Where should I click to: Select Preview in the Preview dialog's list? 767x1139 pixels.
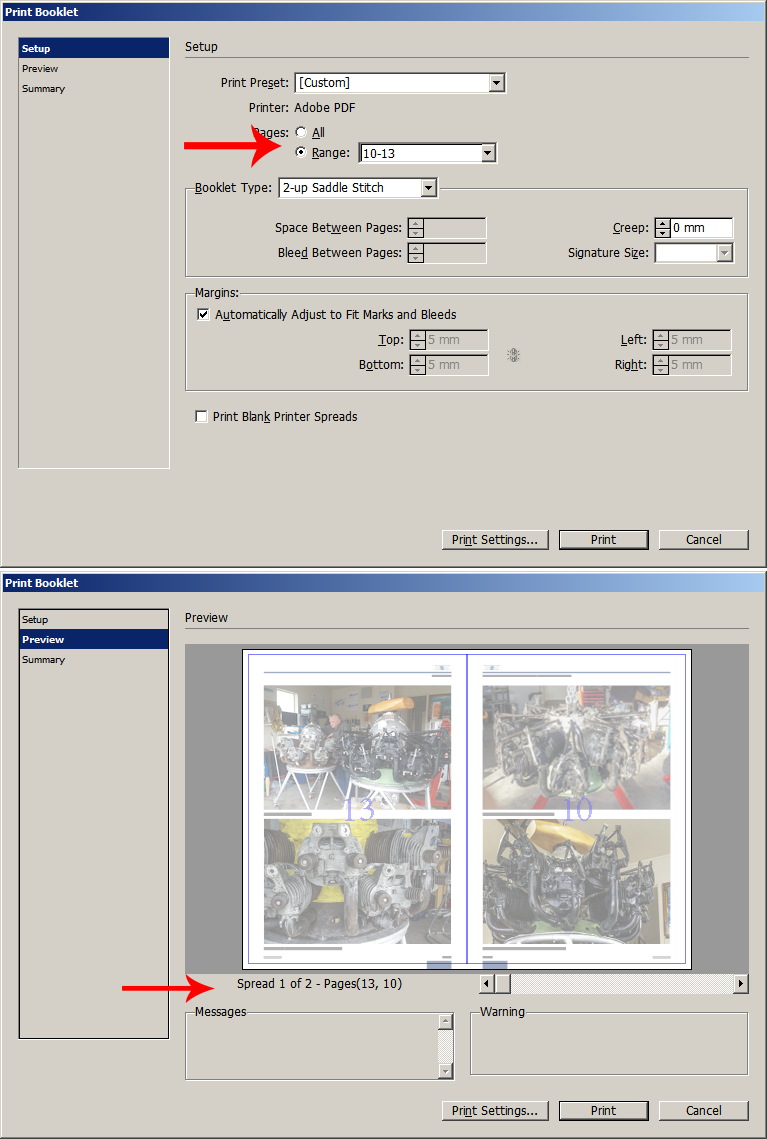tap(94, 639)
